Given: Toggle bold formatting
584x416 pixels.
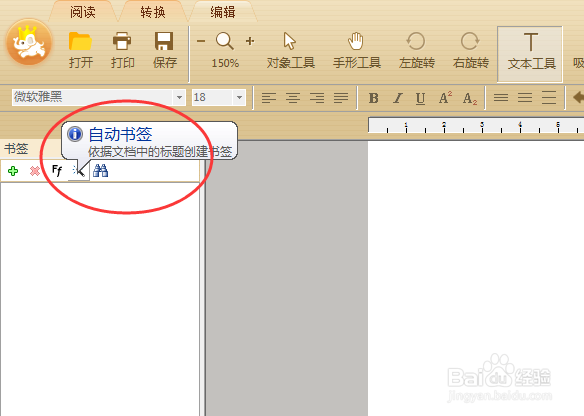Looking at the screenshot, I should [374, 98].
